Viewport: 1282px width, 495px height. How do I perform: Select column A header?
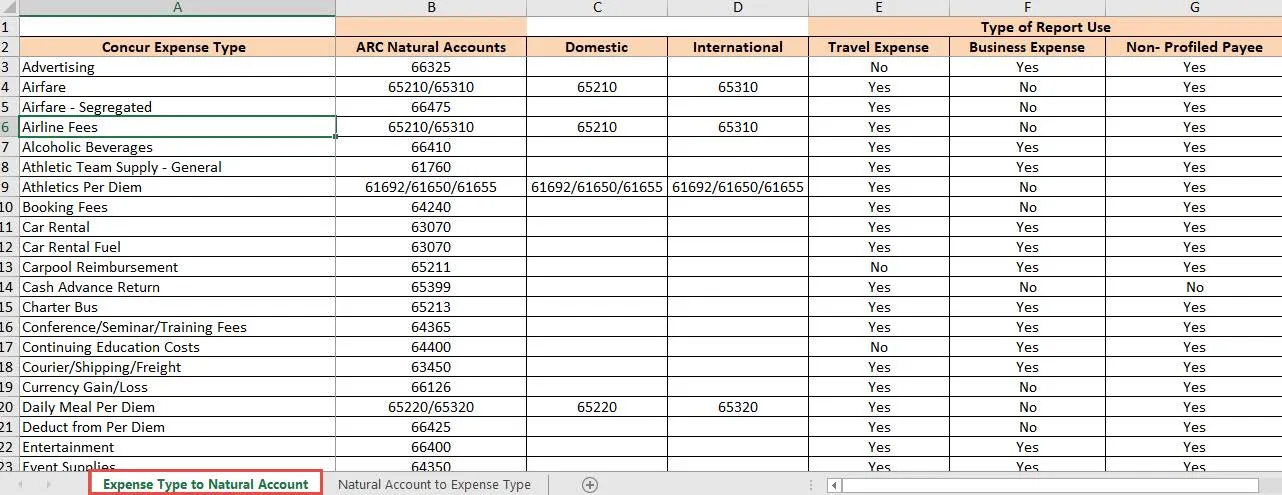(177, 8)
